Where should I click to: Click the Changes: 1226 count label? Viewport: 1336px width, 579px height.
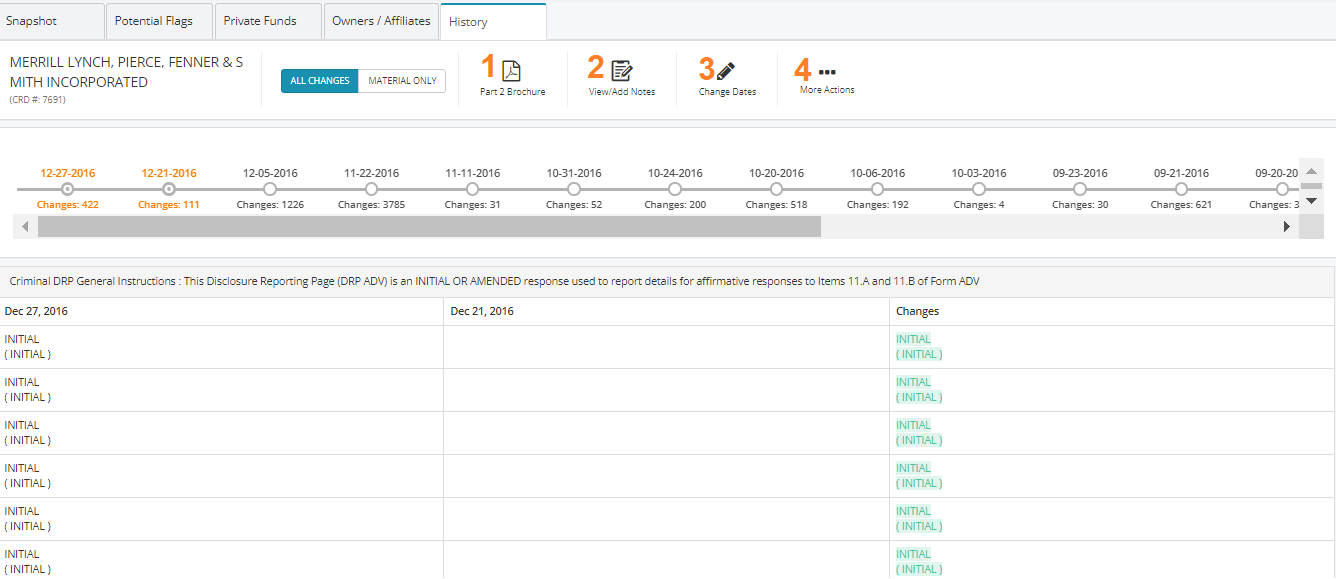(270, 205)
